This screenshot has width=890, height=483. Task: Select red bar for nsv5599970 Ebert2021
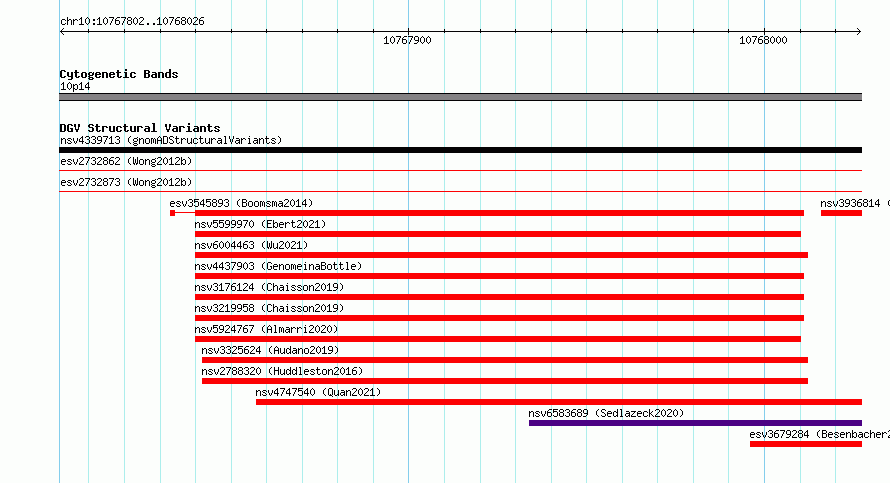point(498,234)
